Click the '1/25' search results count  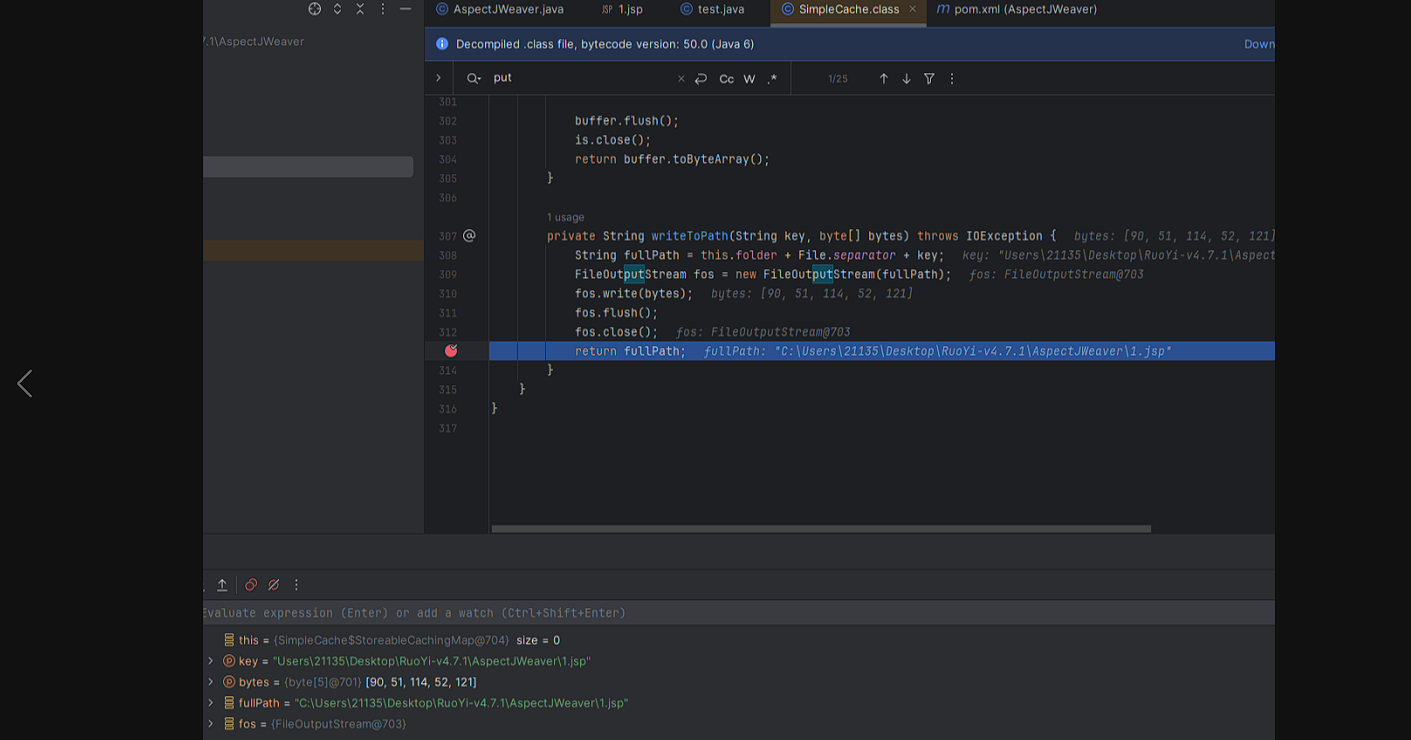[837, 79]
